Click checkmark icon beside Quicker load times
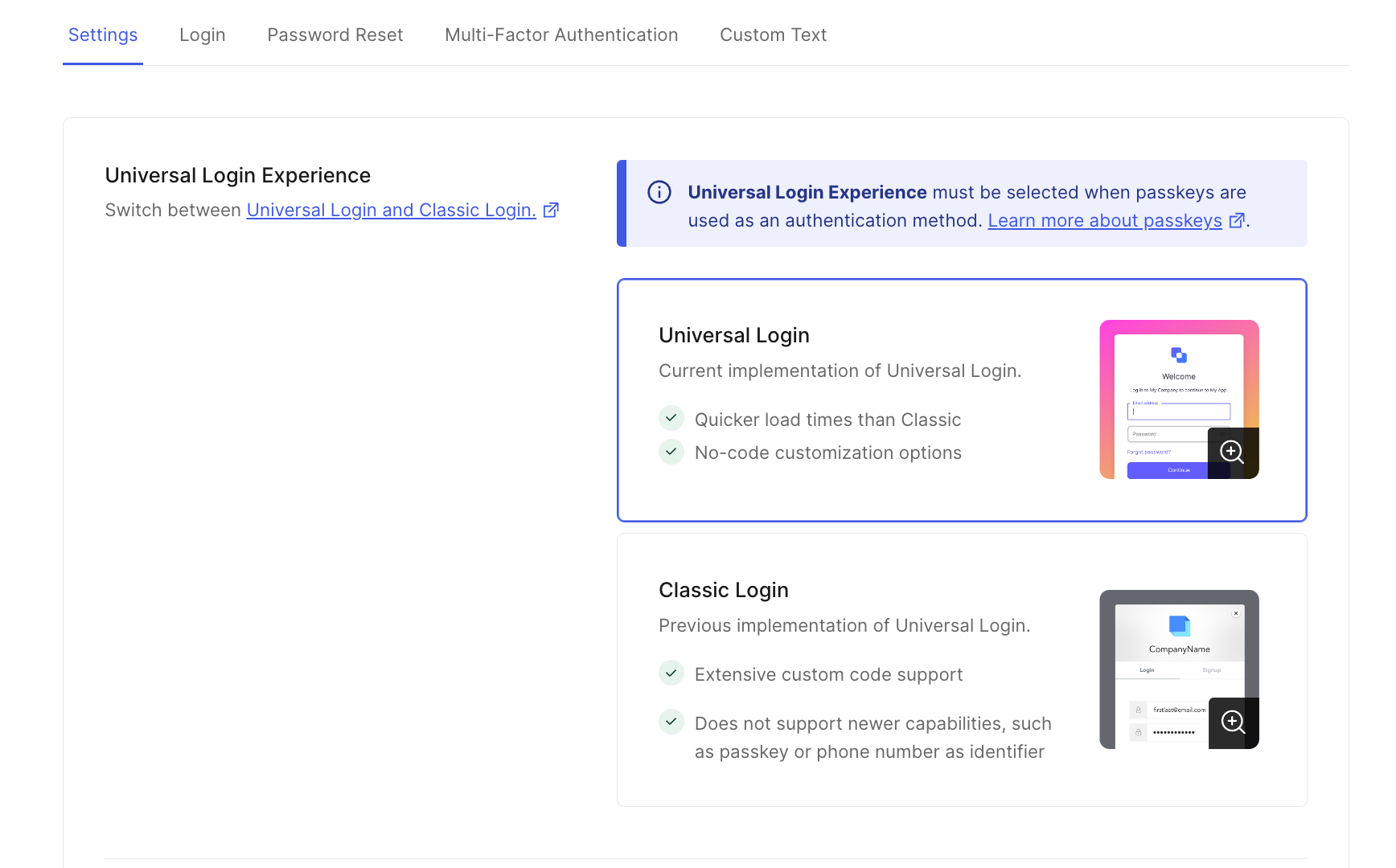Screen dimensions: 1396x868 (x=671, y=419)
